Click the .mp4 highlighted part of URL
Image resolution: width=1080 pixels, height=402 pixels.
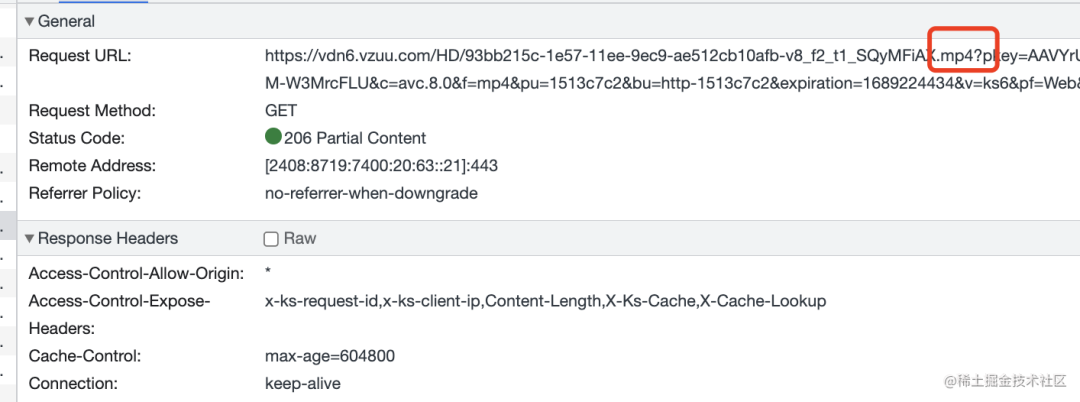pos(956,56)
